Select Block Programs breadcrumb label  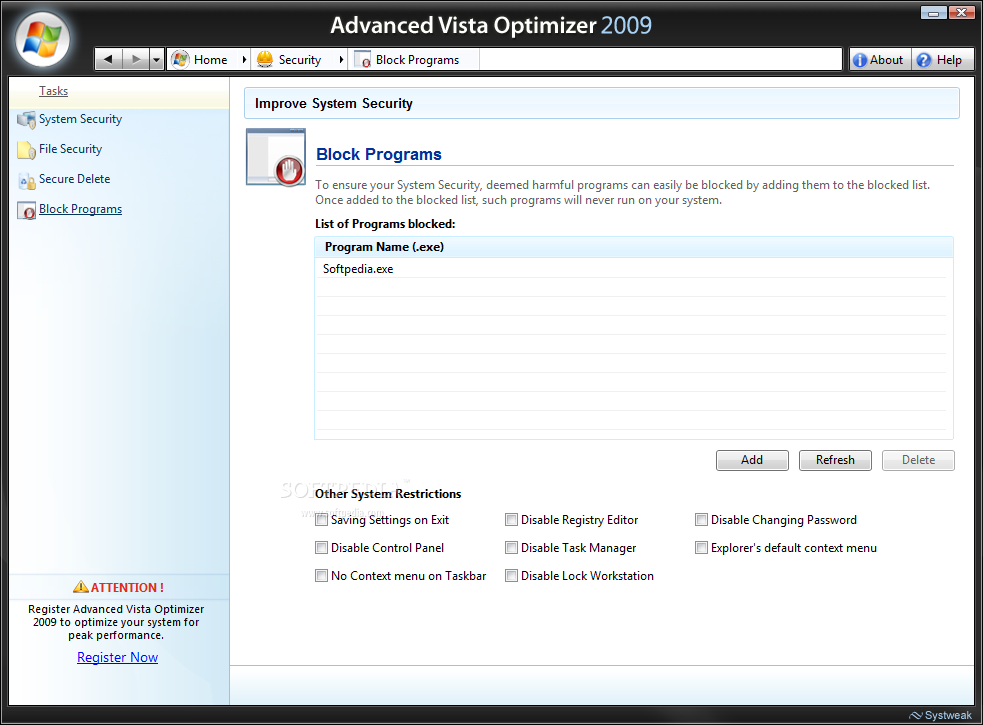click(418, 60)
